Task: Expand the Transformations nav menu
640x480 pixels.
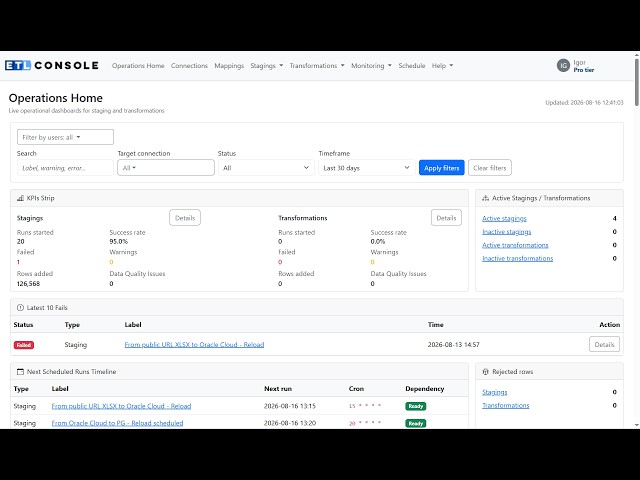Action: [x=317, y=65]
